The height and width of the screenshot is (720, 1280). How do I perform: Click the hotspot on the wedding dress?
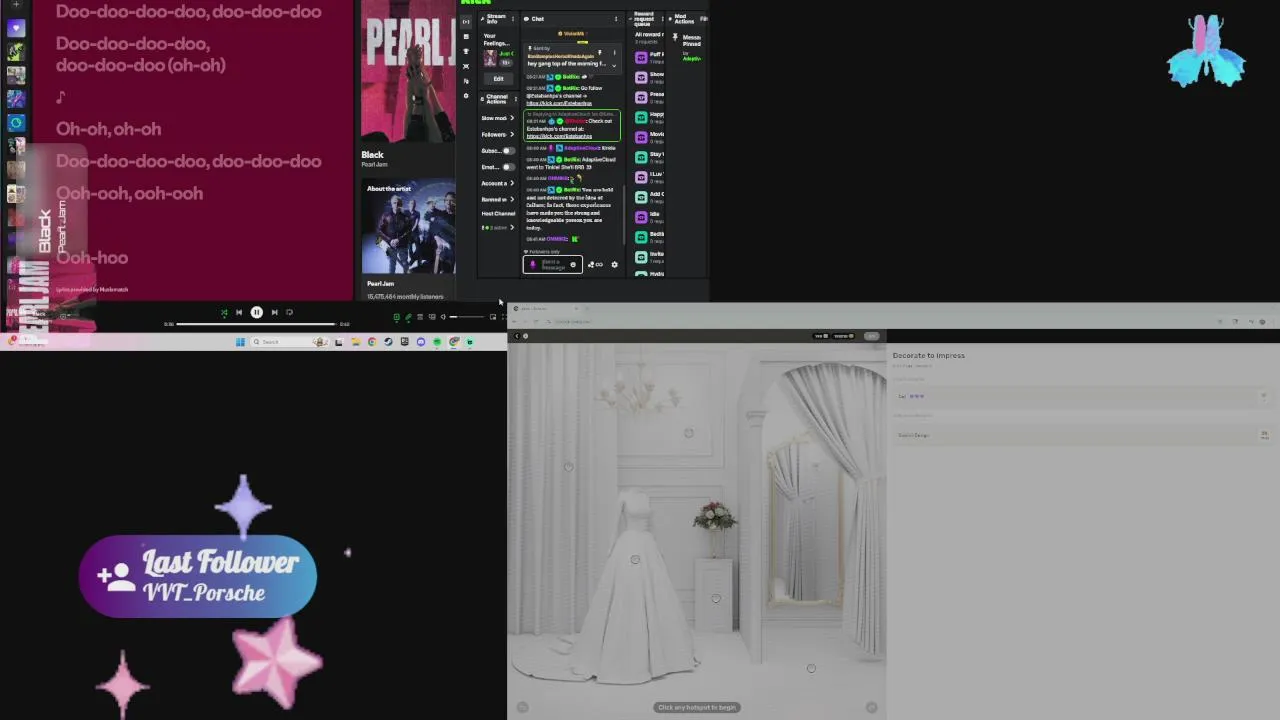(635, 560)
